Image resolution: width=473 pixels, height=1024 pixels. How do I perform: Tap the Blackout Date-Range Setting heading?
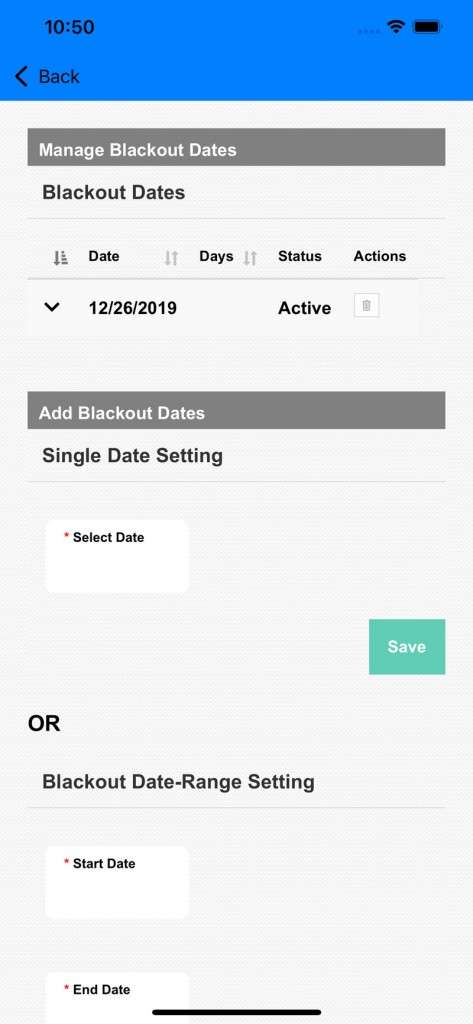(x=178, y=782)
